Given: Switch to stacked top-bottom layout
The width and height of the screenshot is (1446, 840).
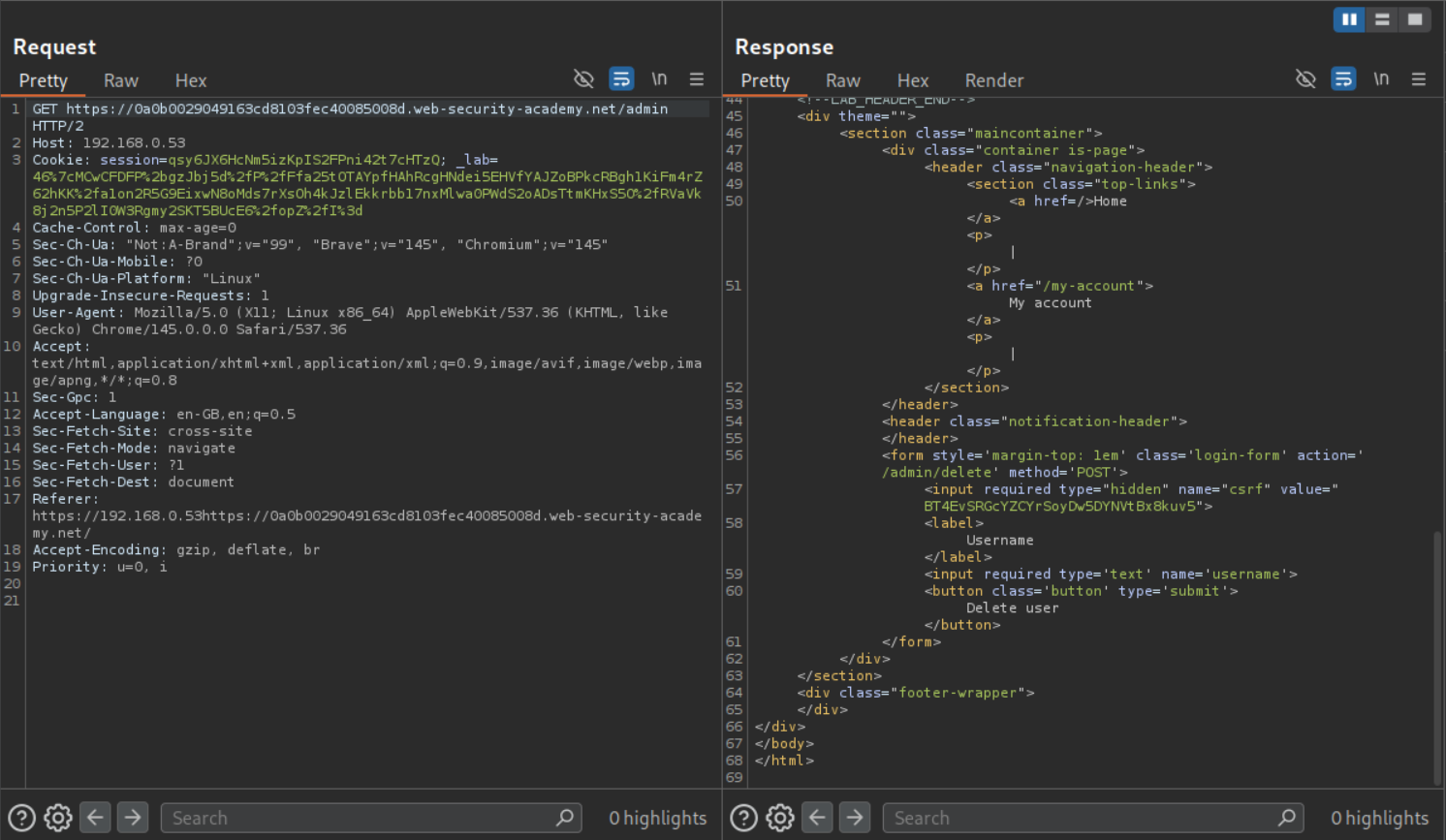Looking at the screenshot, I should 1382,19.
